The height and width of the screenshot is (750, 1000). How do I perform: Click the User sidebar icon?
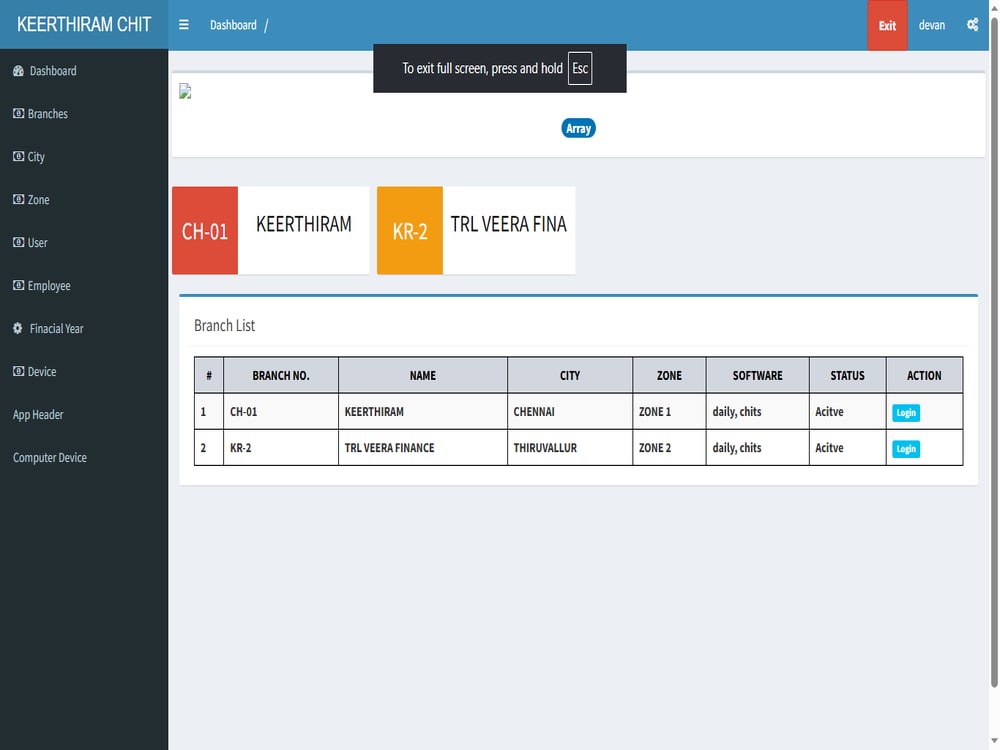[18, 242]
